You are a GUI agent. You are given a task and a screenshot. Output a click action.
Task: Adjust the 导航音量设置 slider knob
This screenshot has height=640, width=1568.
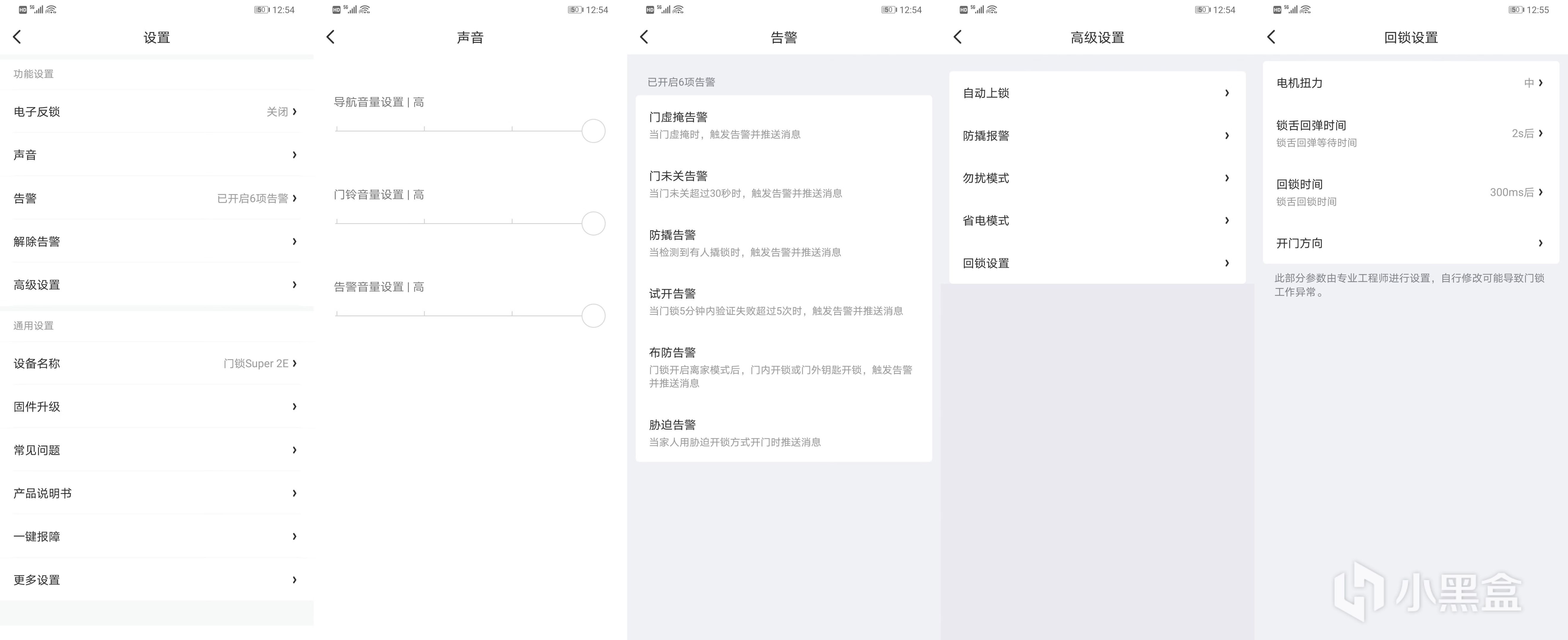coord(593,131)
